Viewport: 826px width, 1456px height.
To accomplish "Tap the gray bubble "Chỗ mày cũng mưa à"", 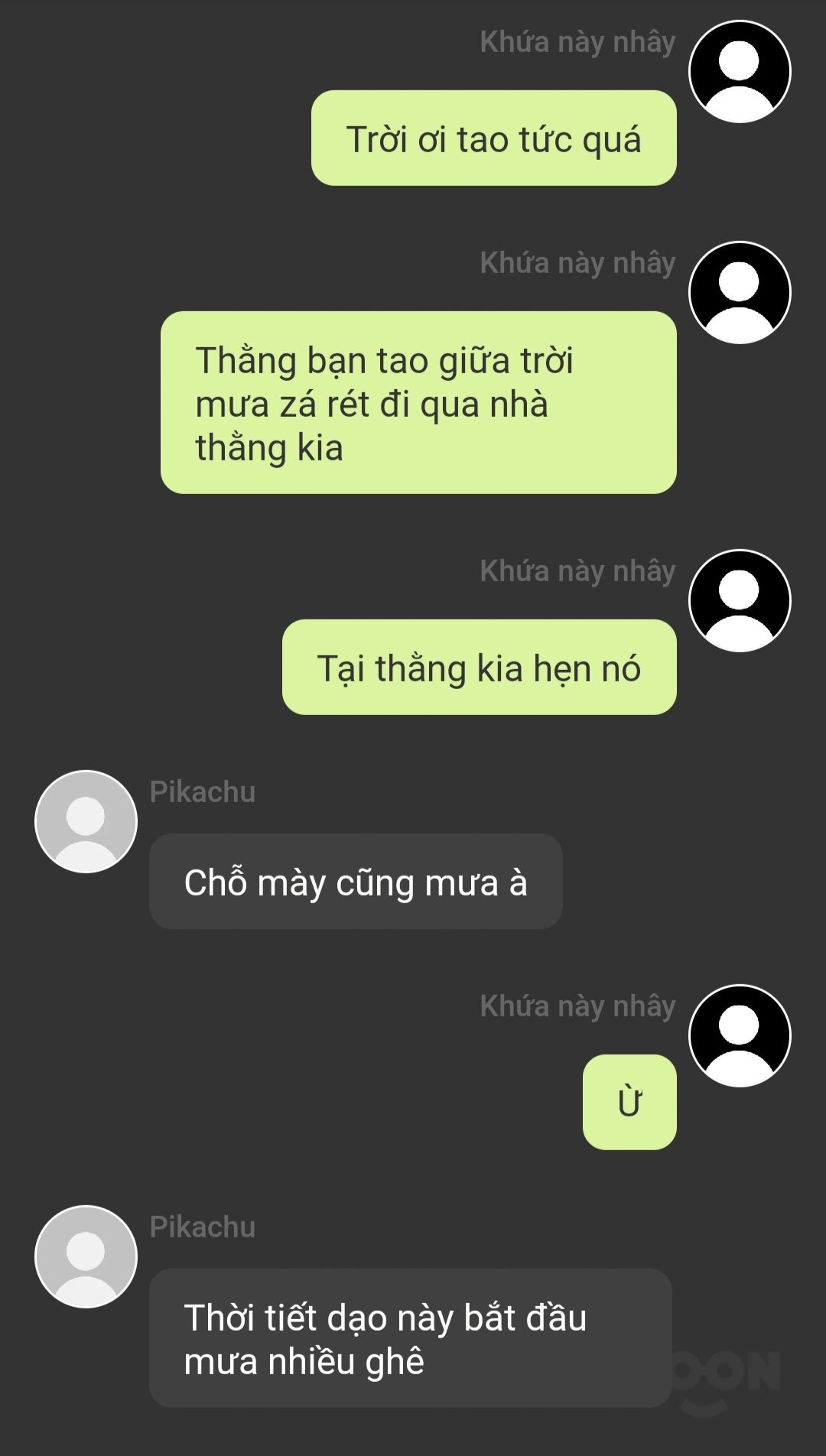I will coord(356,881).
